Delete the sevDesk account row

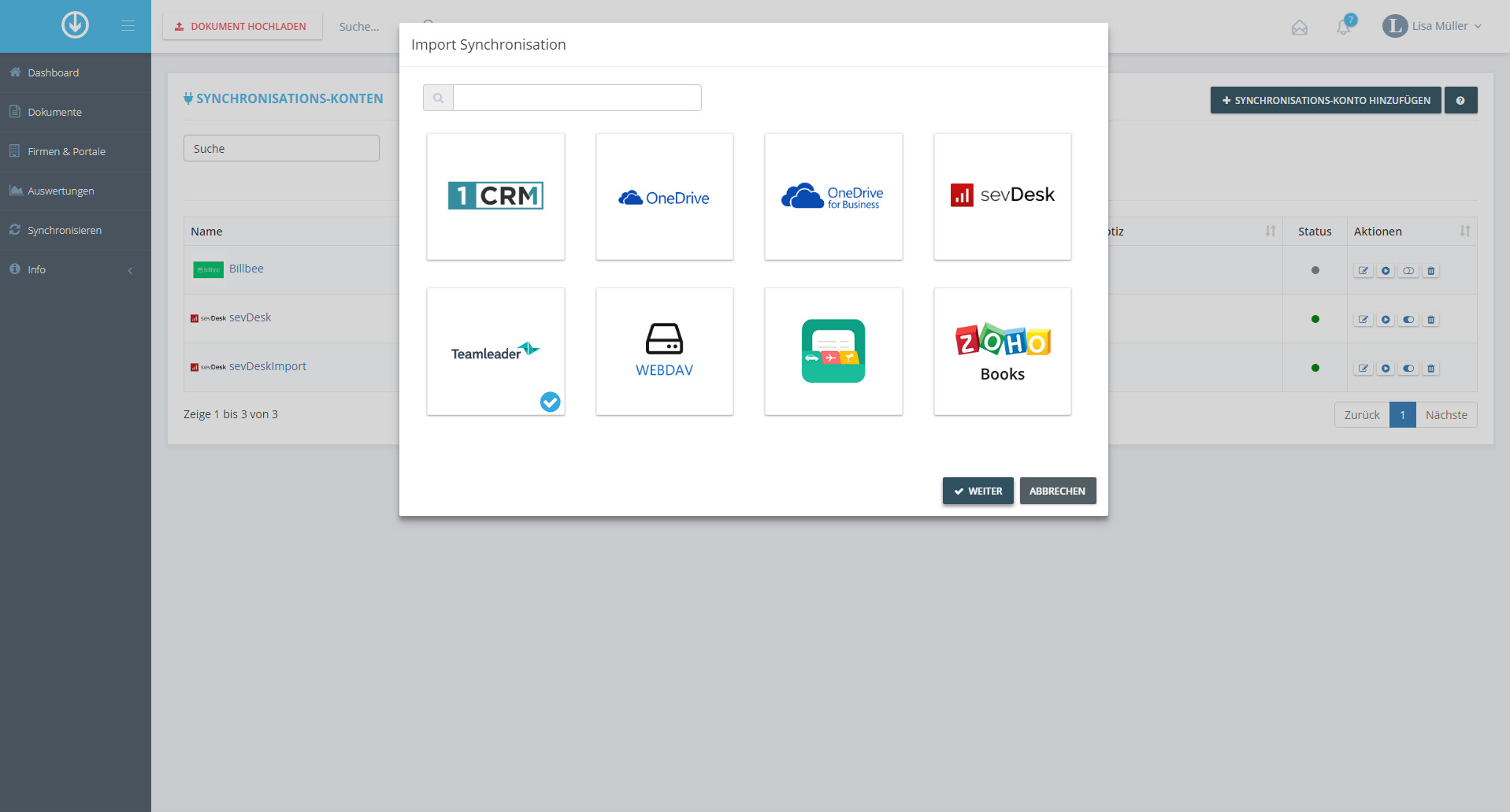pos(1431,320)
